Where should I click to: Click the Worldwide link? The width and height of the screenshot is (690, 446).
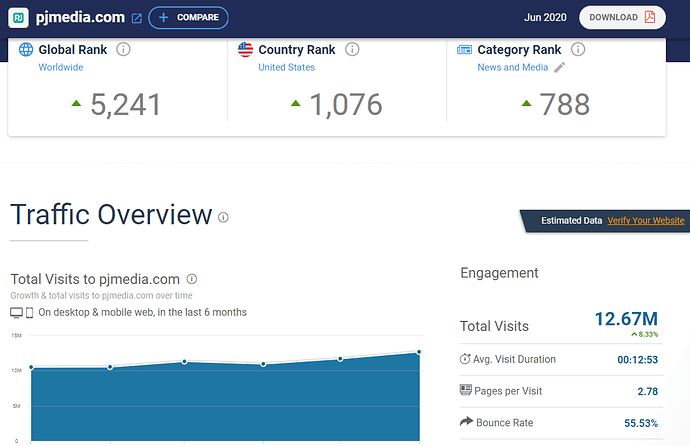point(61,67)
